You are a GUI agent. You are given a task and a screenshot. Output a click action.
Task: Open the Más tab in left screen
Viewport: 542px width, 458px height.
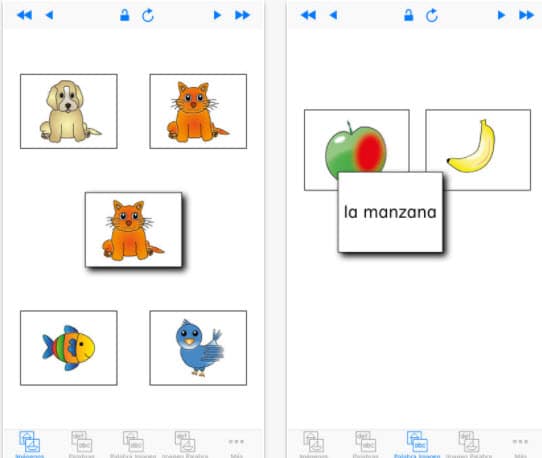pos(236,445)
